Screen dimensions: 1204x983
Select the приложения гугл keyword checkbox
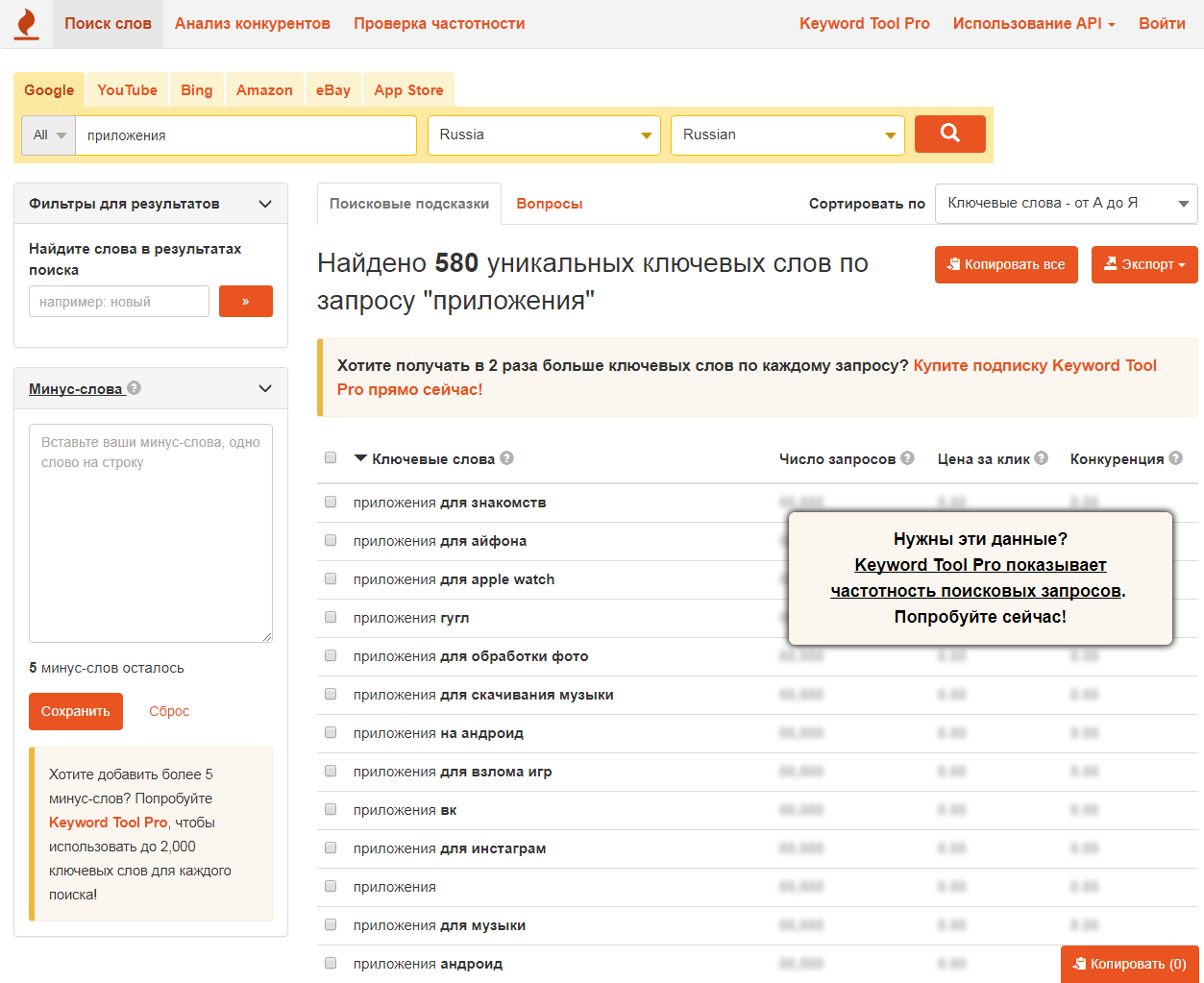(331, 617)
